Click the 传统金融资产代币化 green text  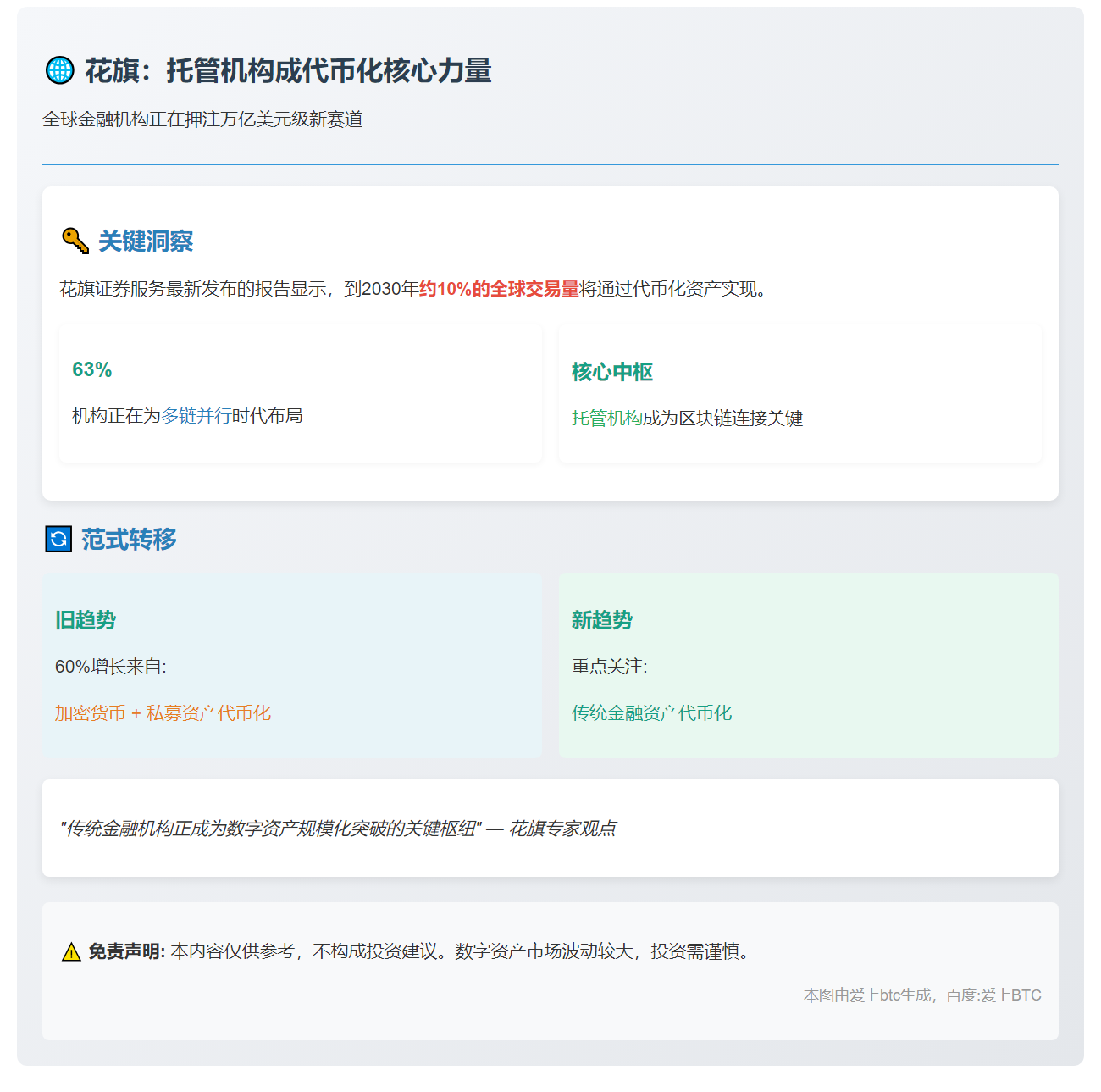654,712
